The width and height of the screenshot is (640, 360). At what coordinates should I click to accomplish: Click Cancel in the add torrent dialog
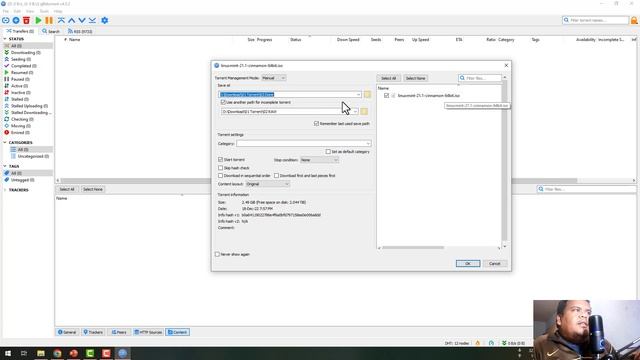pyautogui.click(x=495, y=264)
